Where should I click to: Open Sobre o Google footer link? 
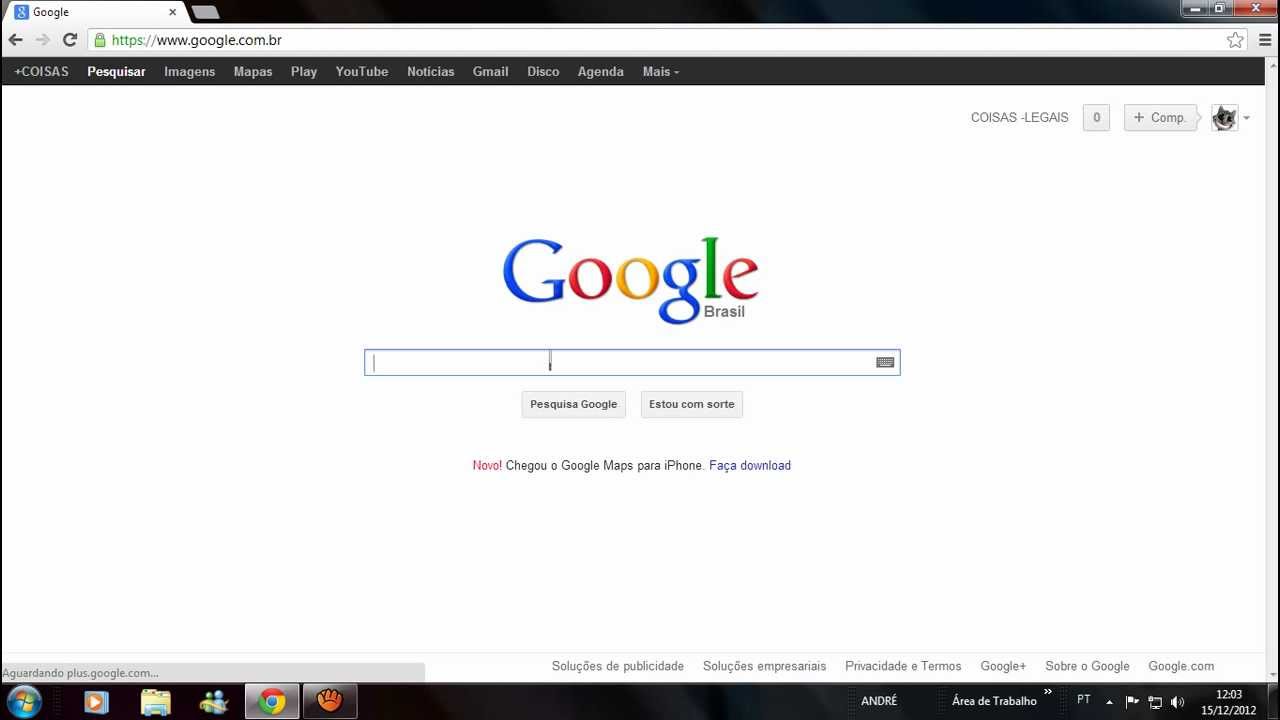1087,666
